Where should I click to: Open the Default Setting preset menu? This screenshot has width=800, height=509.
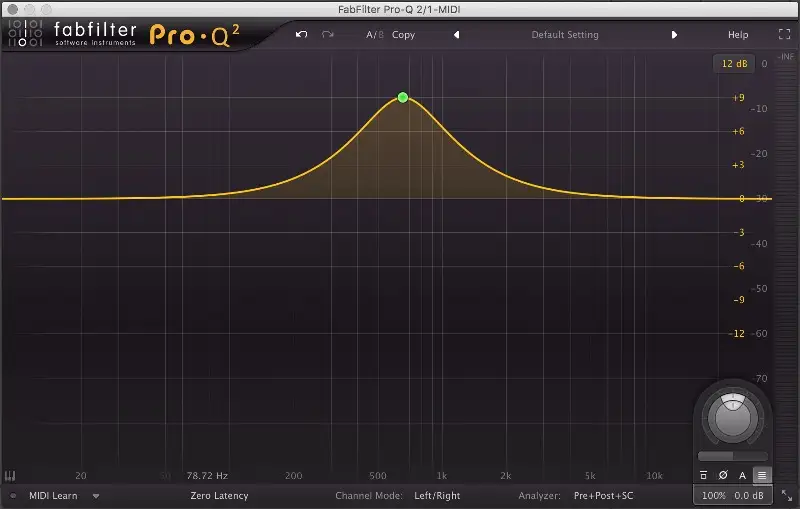564,34
